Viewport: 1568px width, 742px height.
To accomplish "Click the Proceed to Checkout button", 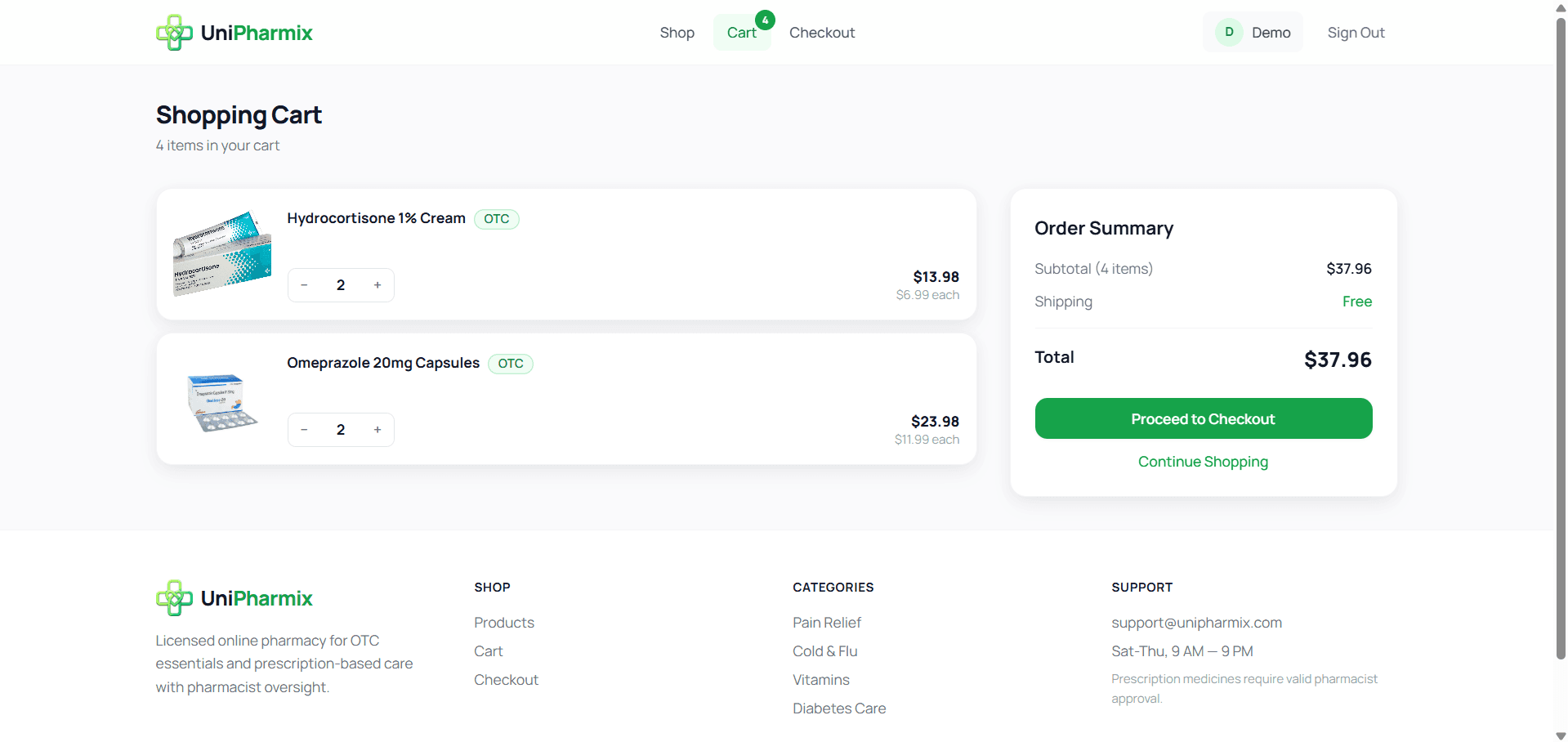I will [x=1202, y=418].
